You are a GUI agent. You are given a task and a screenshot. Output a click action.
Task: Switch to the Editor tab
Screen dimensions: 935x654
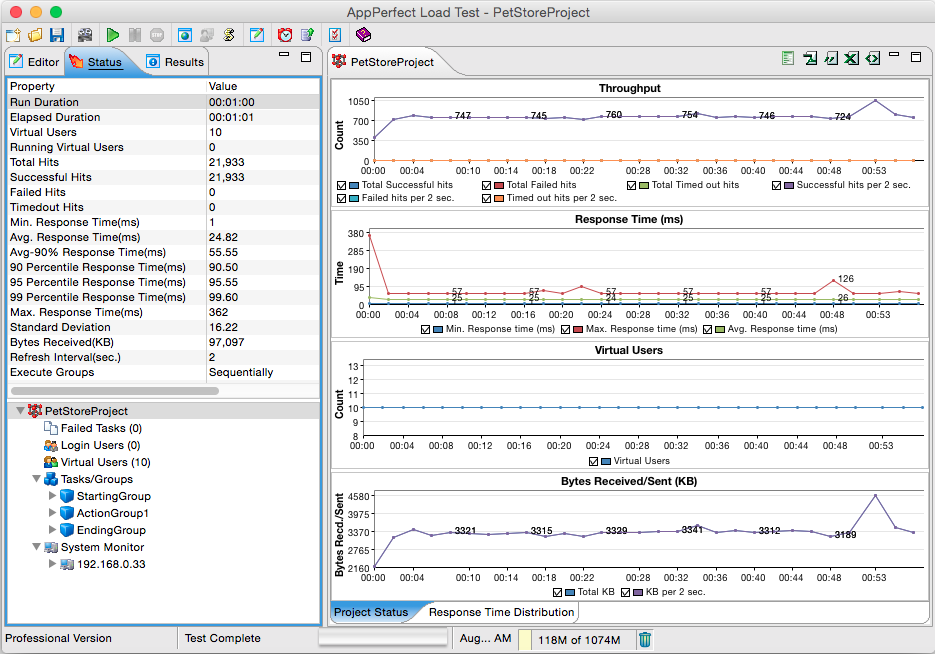coord(35,62)
